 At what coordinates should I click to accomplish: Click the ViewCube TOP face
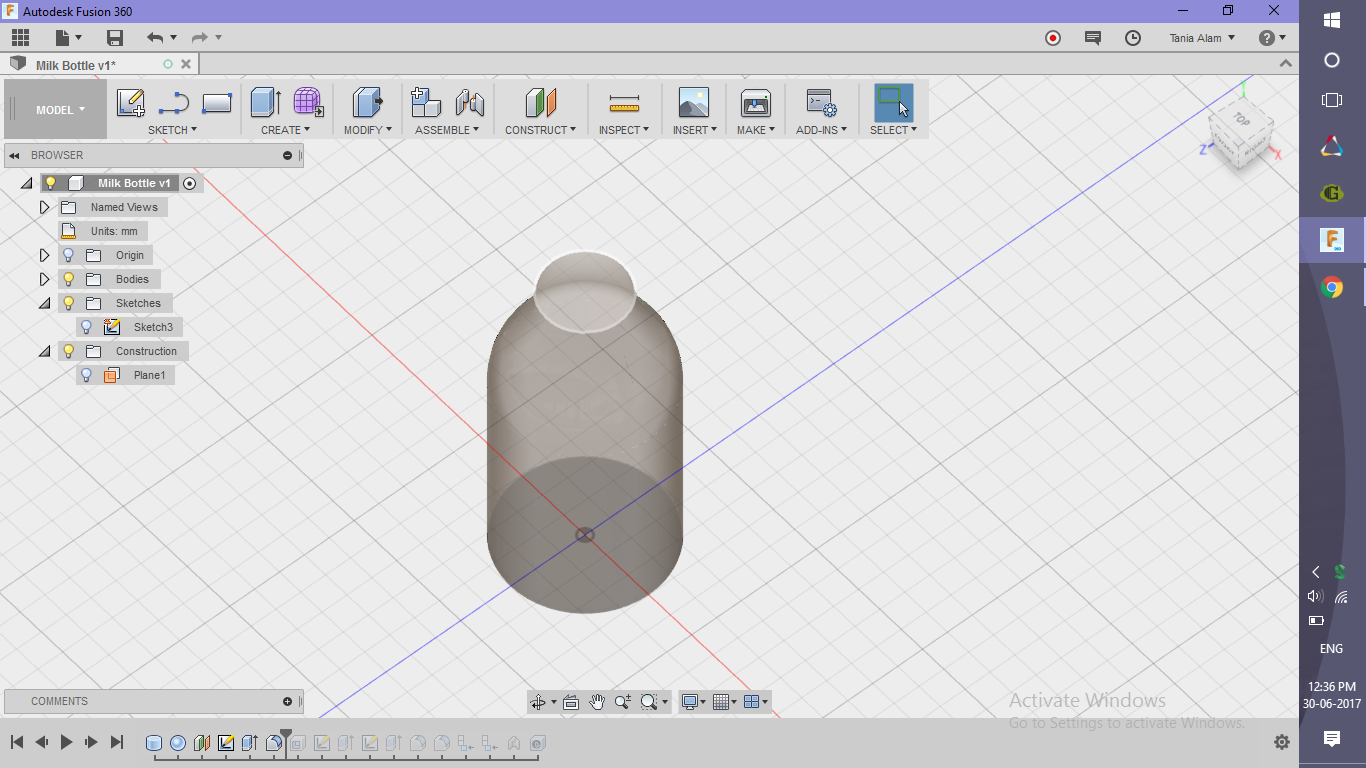pos(1241,119)
